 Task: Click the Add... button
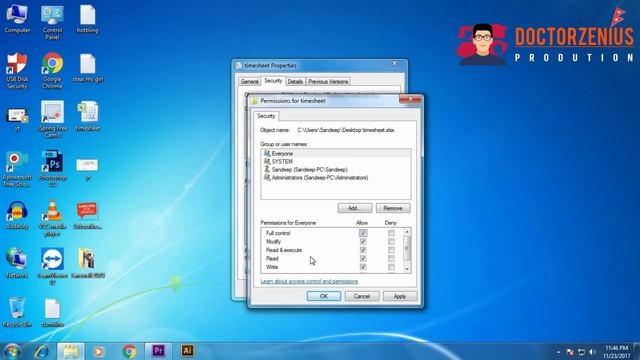click(355, 208)
